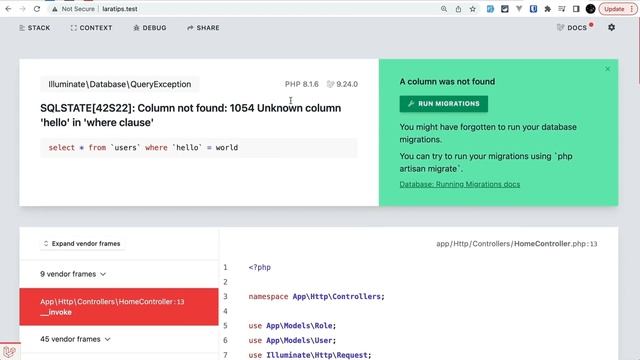Click the use App\Models\User code line
Screen dimensions: 640x360
click(x=292, y=340)
